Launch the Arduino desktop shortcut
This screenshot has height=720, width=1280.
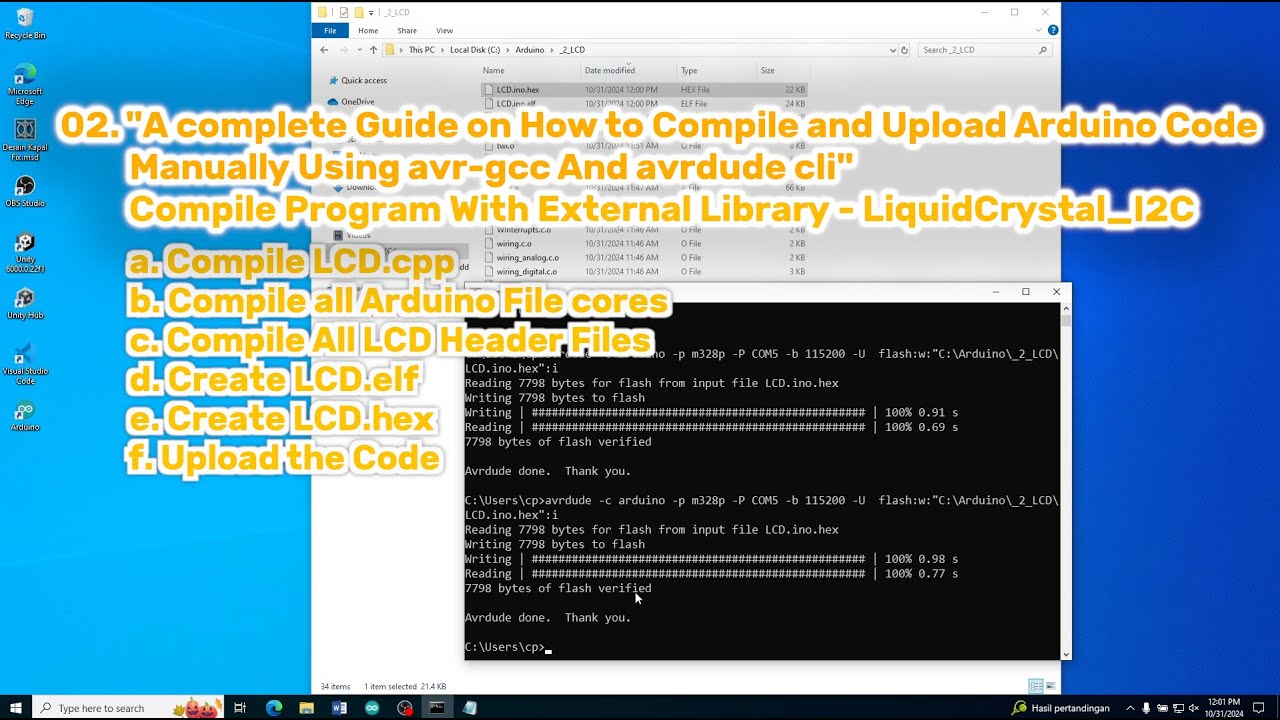click(x=25, y=416)
